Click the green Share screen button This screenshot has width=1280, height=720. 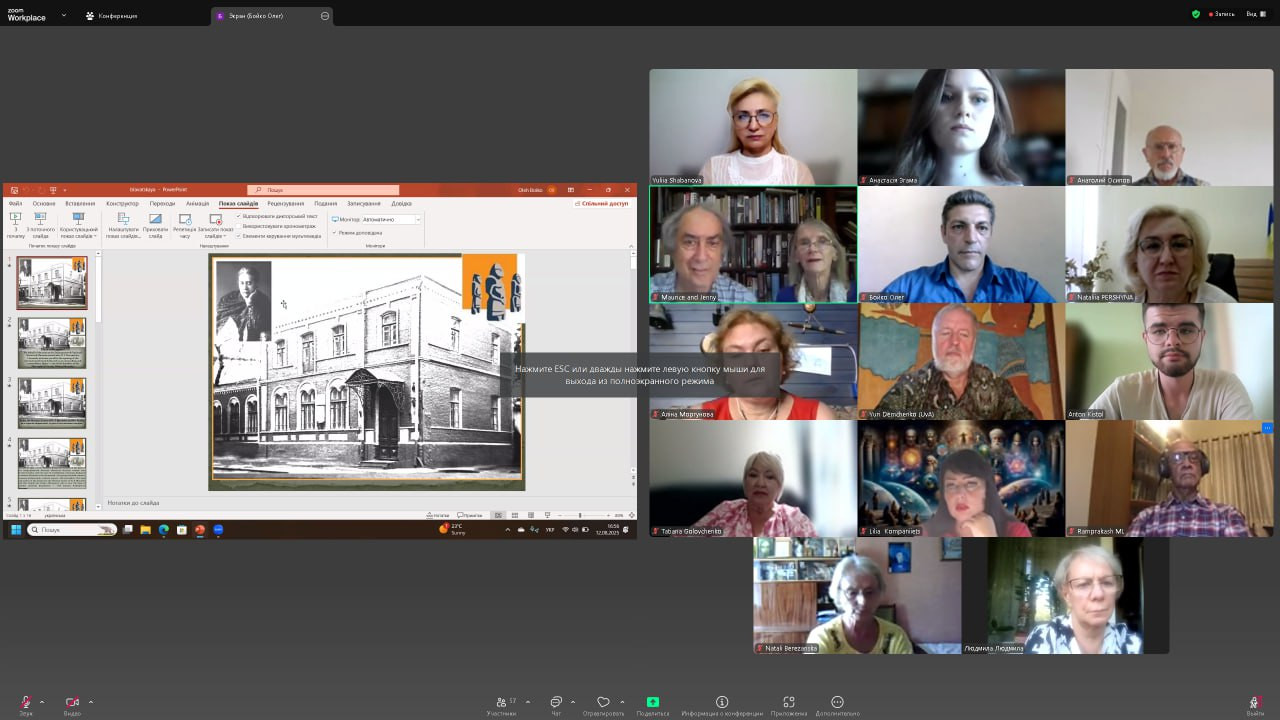[653, 703]
